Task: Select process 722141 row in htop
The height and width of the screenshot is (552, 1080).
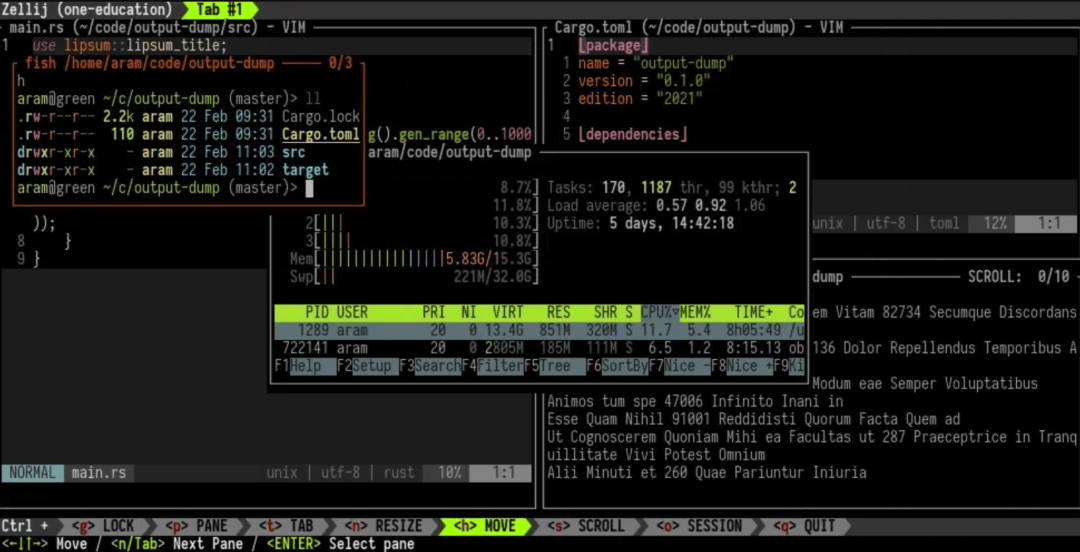Action: click(x=539, y=348)
